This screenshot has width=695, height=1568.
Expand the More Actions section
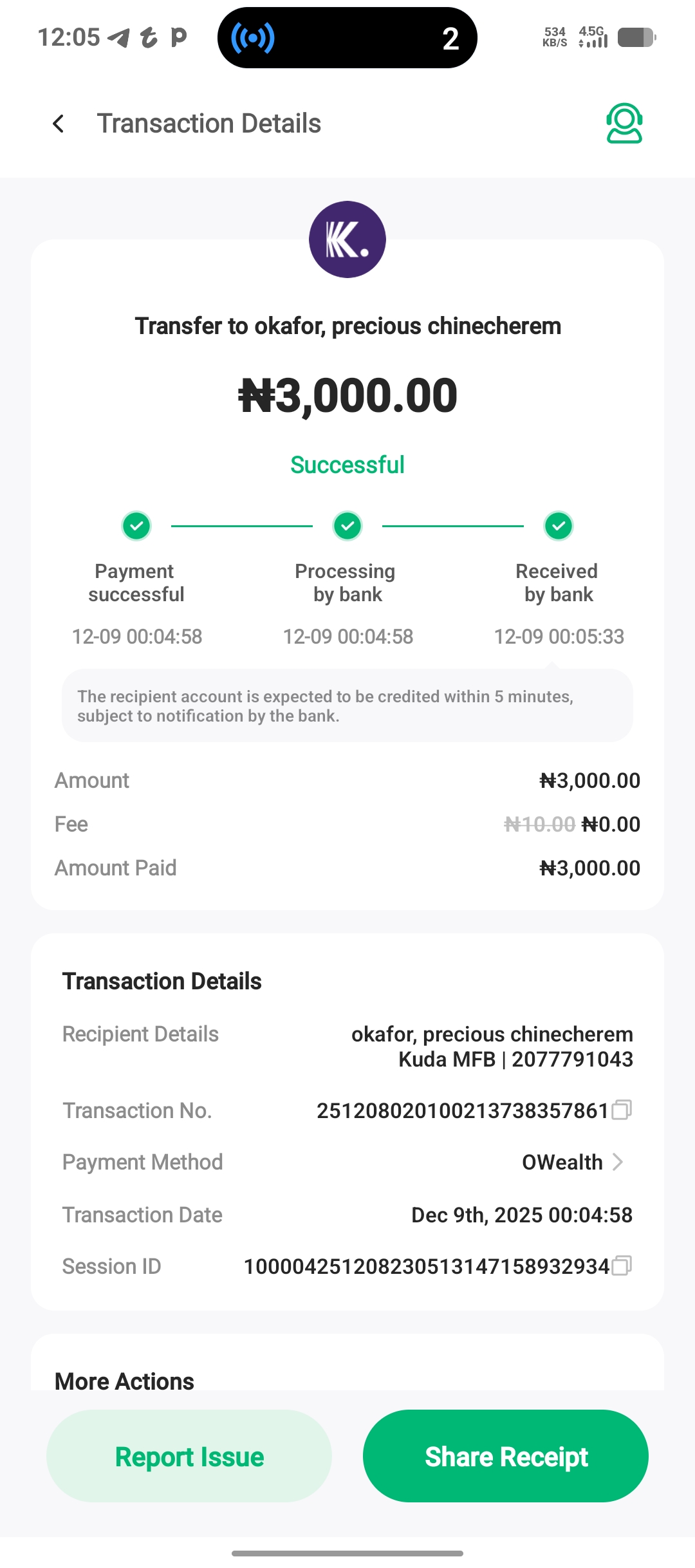tap(124, 1381)
